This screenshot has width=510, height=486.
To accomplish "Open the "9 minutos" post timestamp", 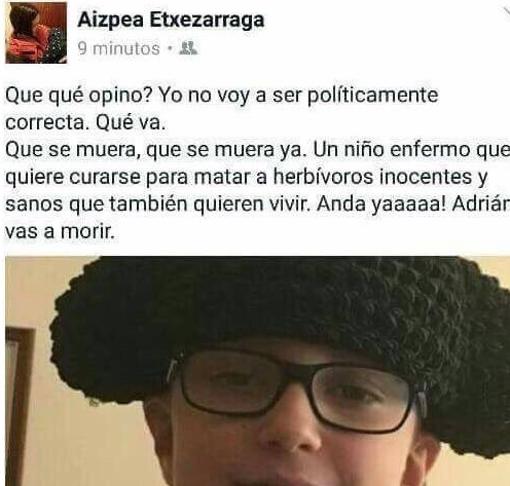I will [119, 49].
